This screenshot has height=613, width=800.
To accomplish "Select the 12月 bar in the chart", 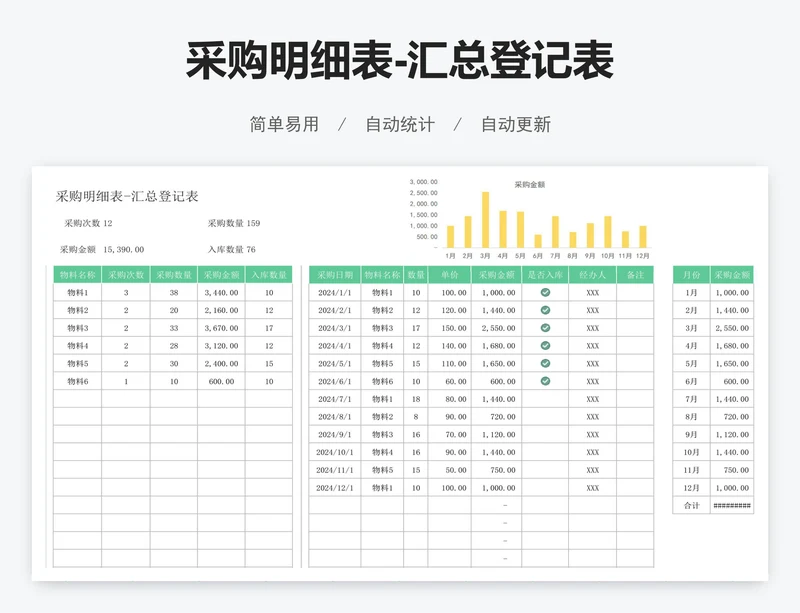I will (x=643, y=237).
